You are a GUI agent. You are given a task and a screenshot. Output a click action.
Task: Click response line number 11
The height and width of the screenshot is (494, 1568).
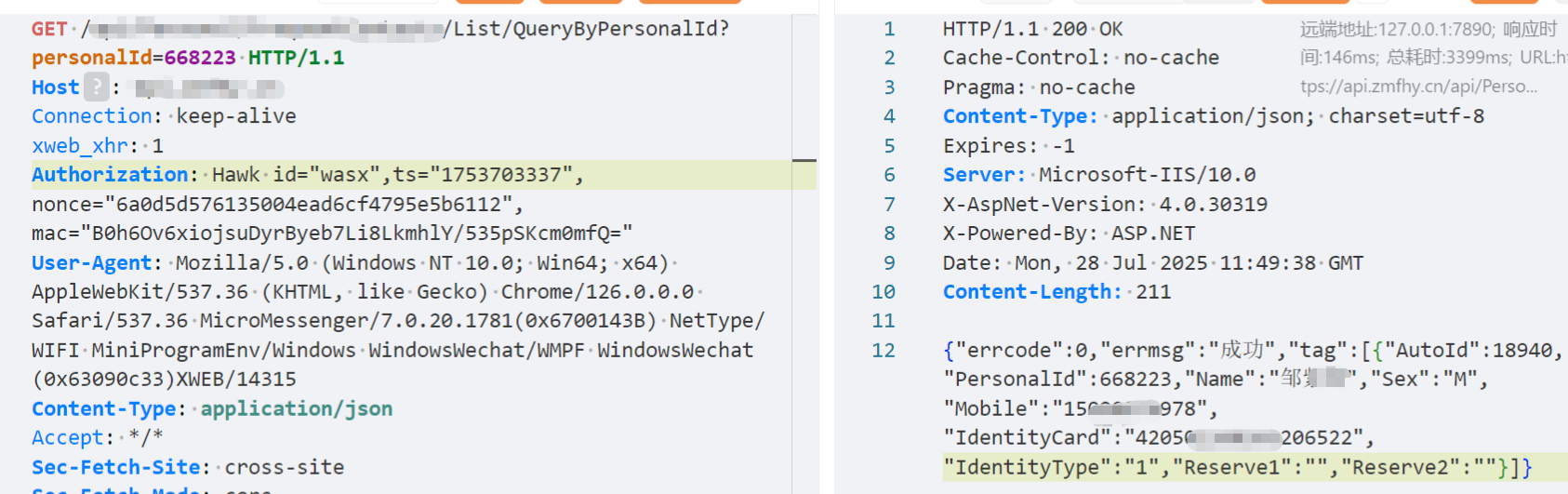coord(884,321)
